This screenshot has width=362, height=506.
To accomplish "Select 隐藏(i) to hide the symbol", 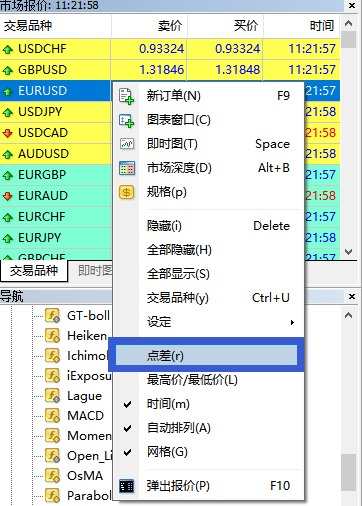I will click(x=208, y=226).
